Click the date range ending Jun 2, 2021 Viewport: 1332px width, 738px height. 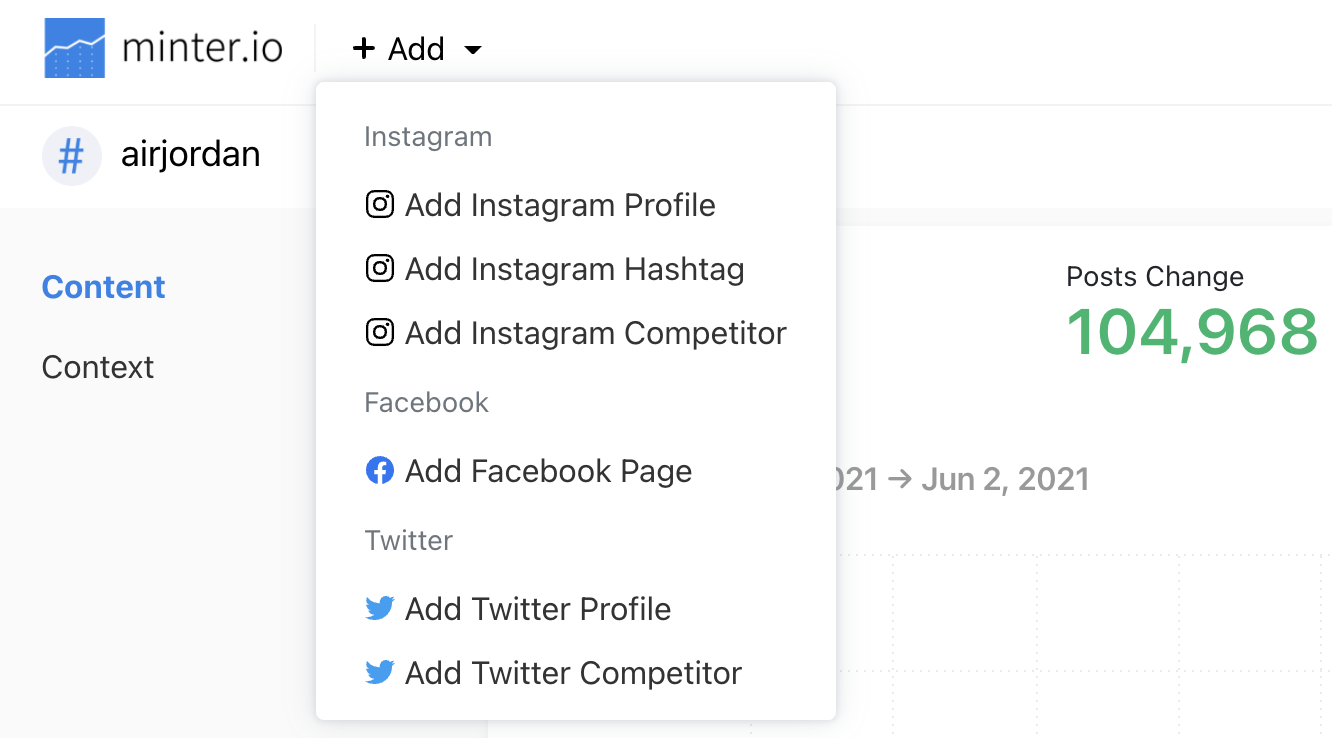point(1004,479)
